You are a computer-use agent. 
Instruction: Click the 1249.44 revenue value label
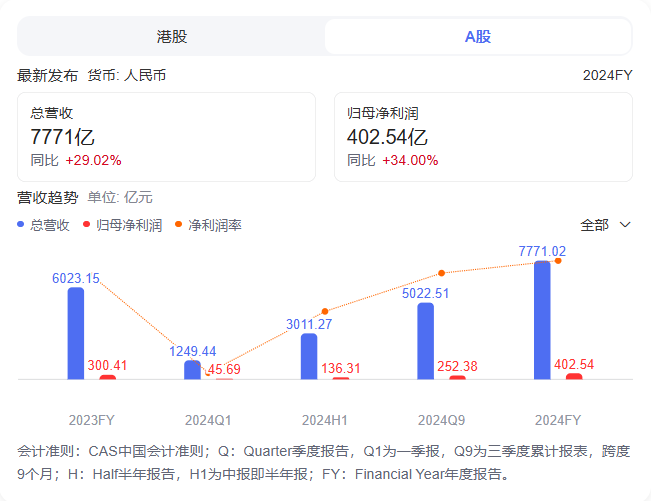(192, 352)
